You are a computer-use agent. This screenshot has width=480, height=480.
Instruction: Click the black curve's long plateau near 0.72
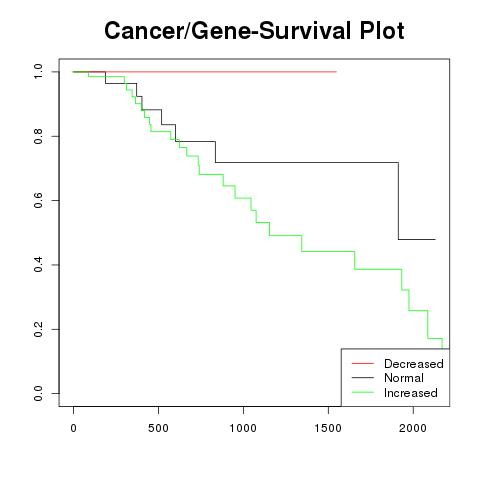pos(307,162)
